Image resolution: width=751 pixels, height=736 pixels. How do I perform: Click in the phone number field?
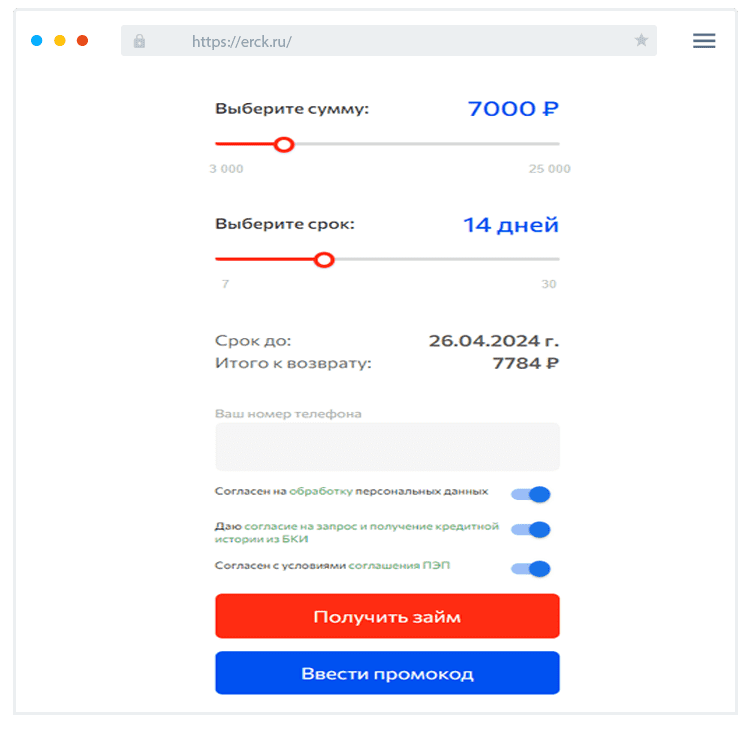[387, 447]
